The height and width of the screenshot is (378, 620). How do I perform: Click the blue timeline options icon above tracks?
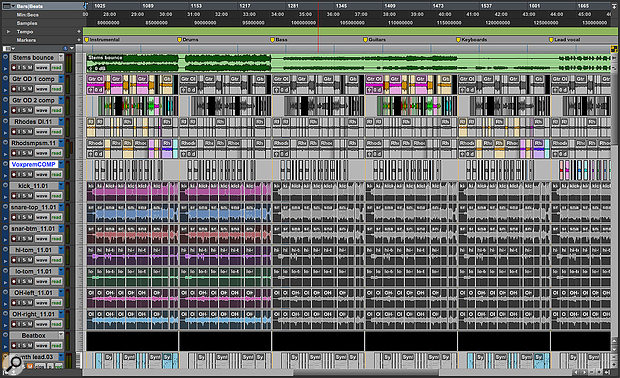tap(66, 48)
